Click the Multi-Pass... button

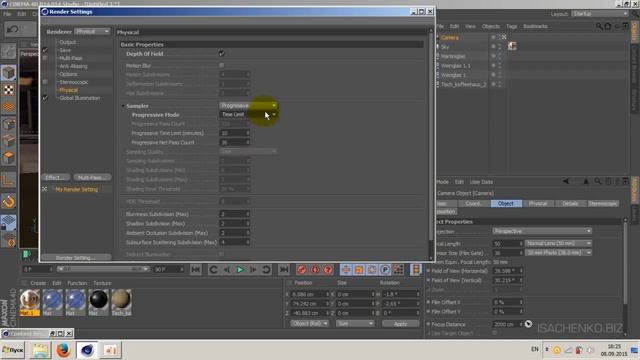[x=92, y=178]
